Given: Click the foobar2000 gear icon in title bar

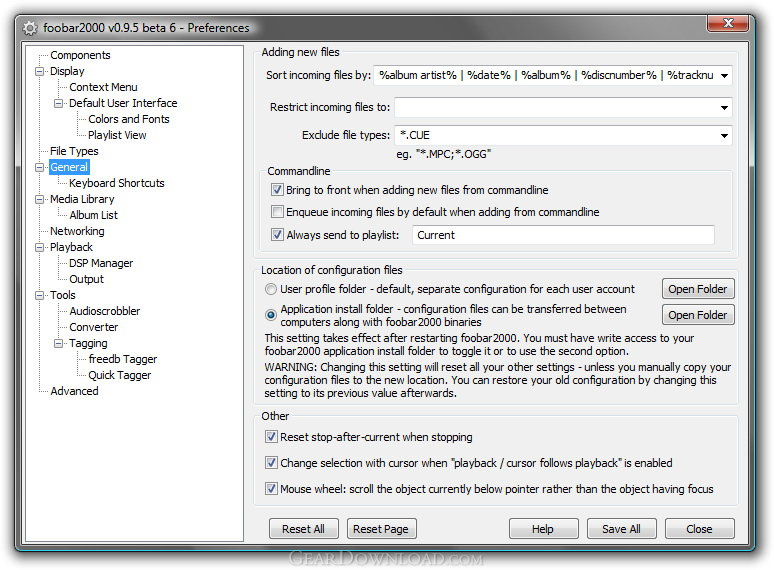Looking at the screenshot, I should [x=30, y=28].
